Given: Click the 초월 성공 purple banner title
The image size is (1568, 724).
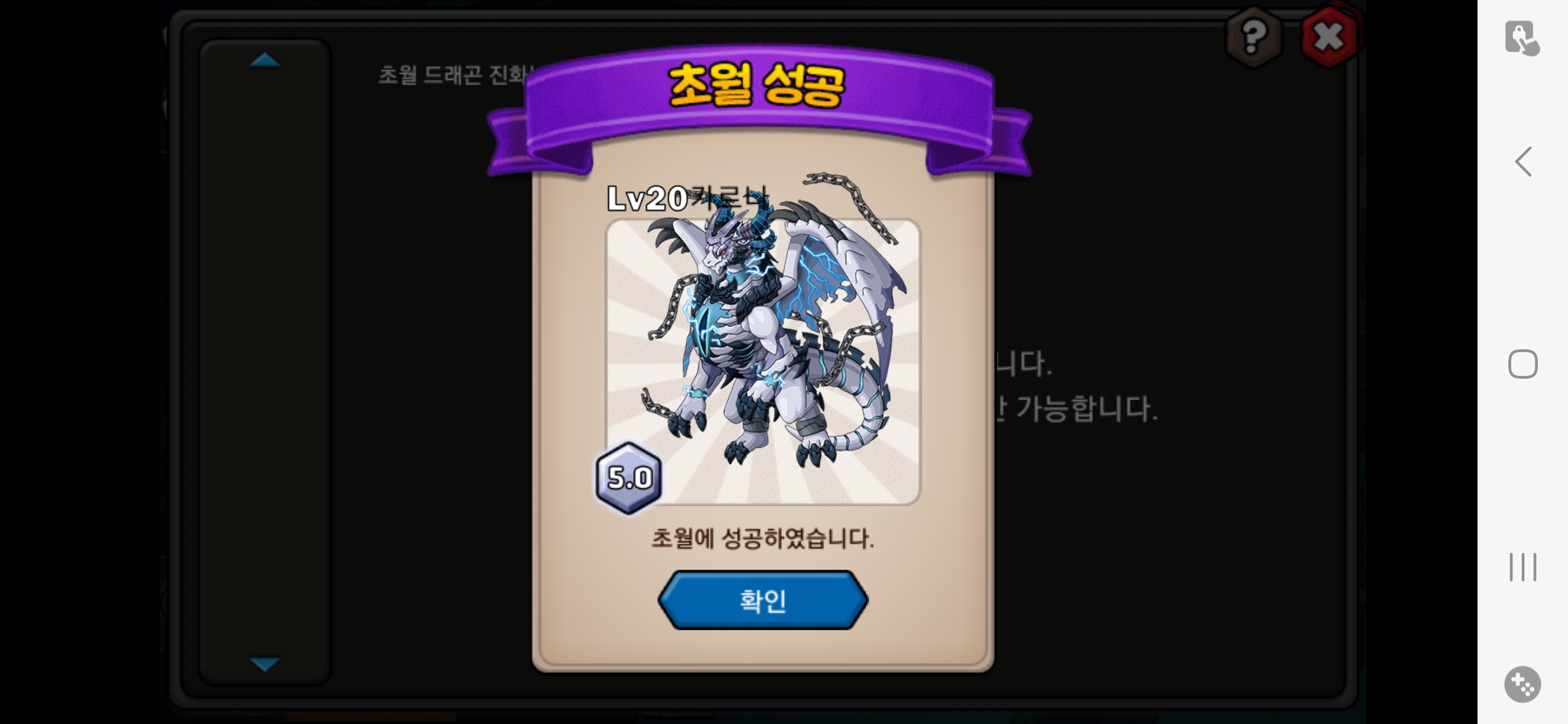Looking at the screenshot, I should (757, 85).
